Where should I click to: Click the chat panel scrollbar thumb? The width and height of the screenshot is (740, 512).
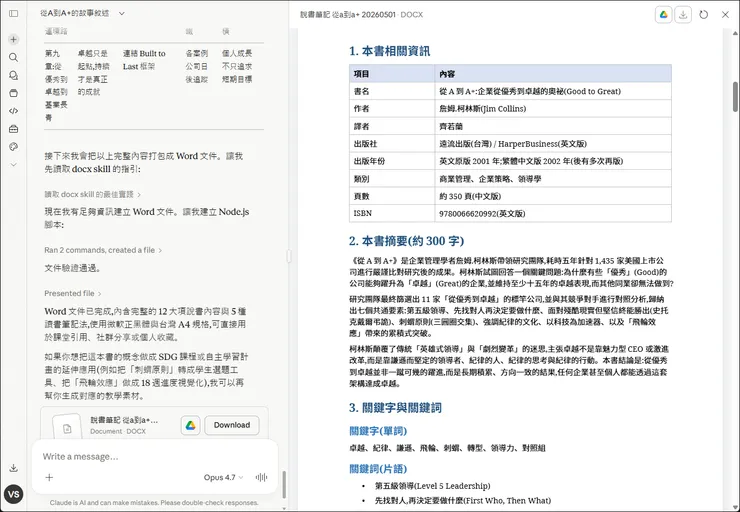284,484
